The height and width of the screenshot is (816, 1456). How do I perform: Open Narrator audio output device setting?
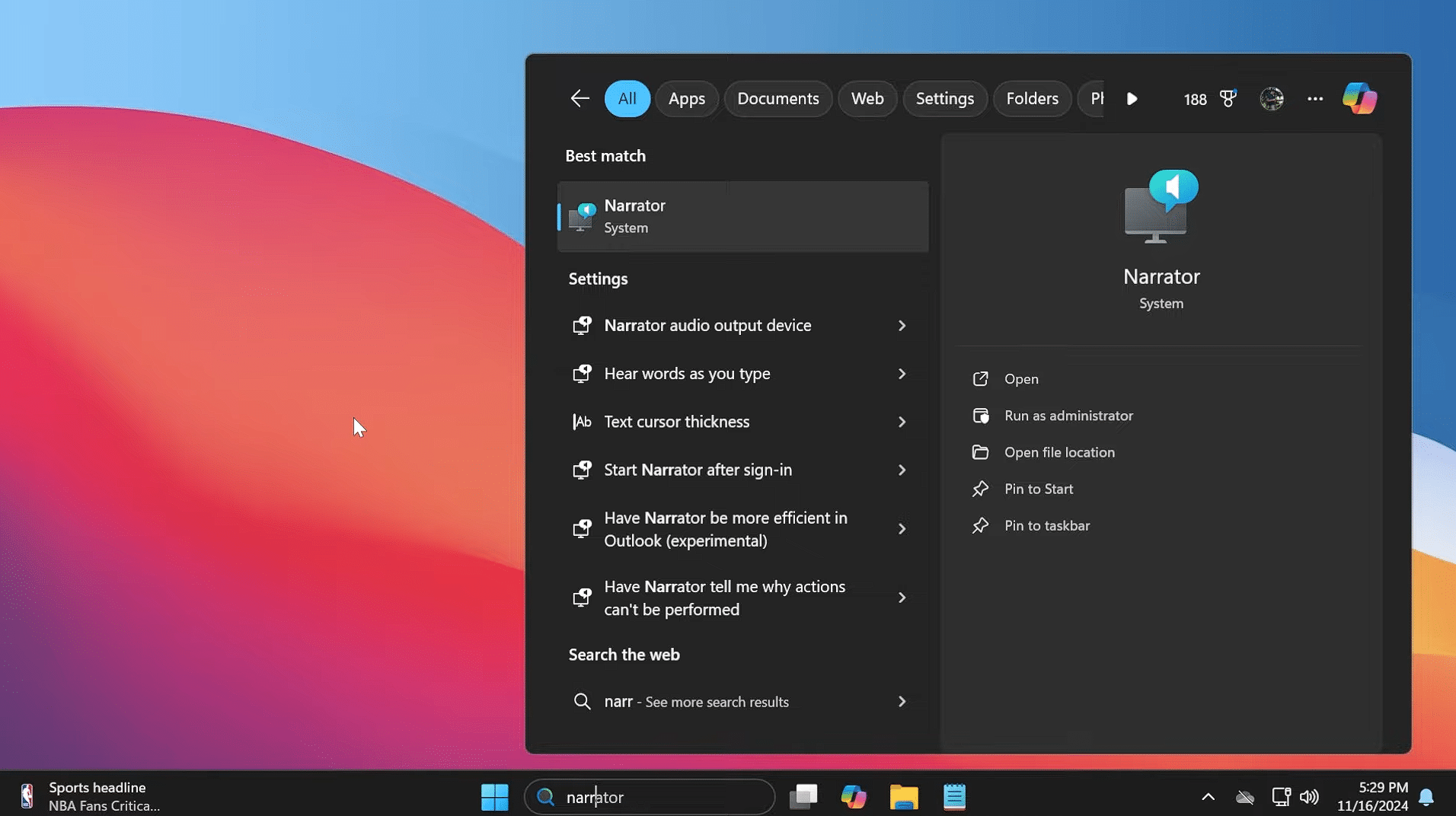(742, 325)
